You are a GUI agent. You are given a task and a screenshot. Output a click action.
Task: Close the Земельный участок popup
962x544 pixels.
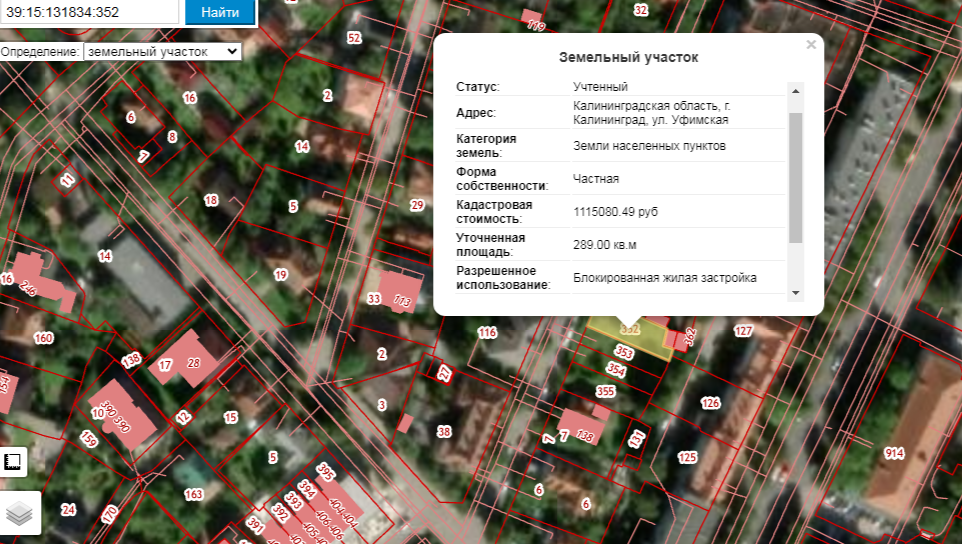(811, 44)
